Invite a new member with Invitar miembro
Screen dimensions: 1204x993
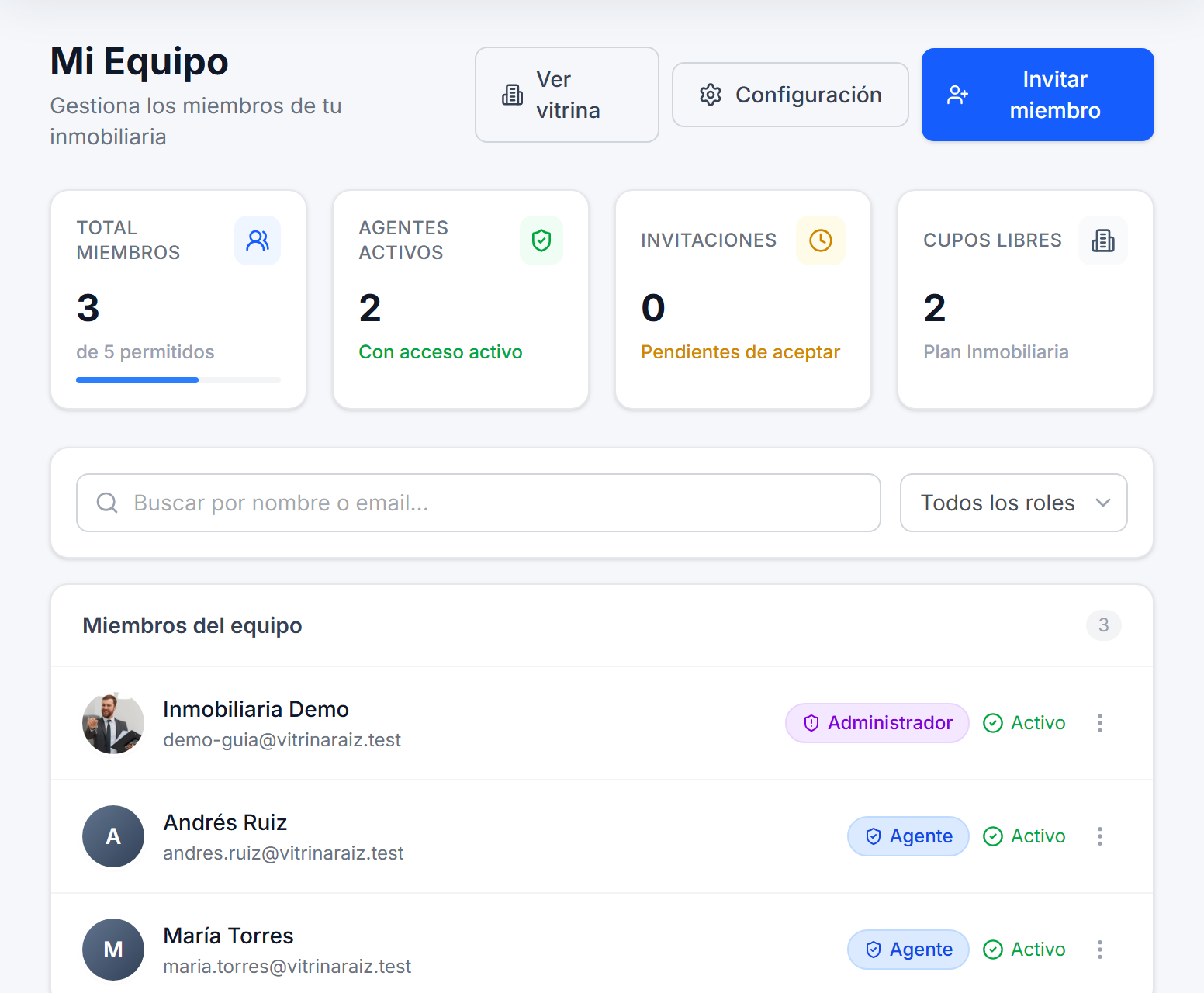[1038, 95]
